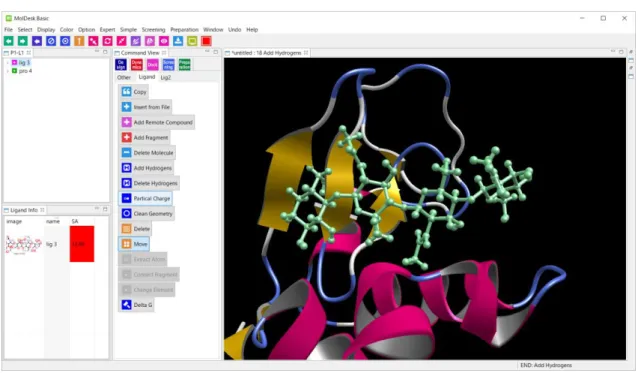Click the red SA score cell
This screenshot has height=373, width=638.
[82, 244]
